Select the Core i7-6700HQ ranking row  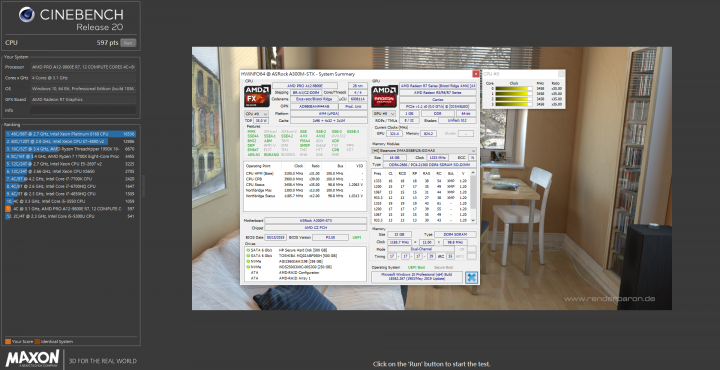70,186
